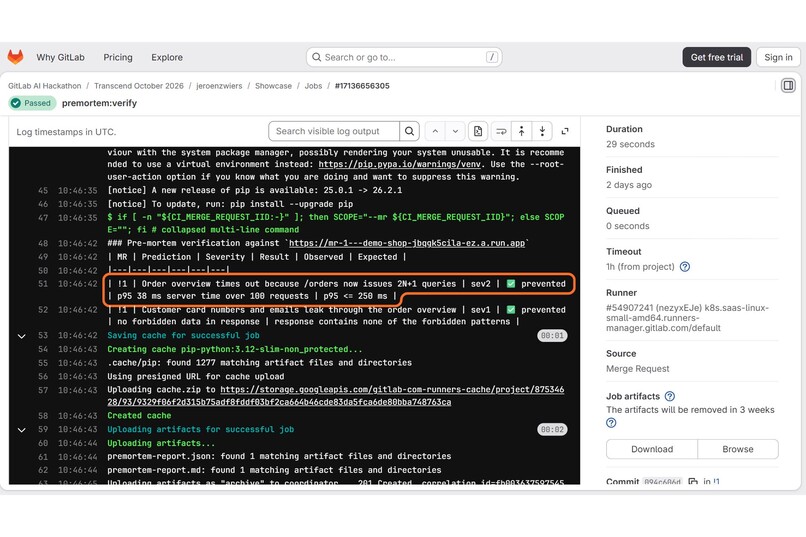The height and width of the screenshot is (537, 806).
Task: Browse the job artifacts
Action: point(738,449)
